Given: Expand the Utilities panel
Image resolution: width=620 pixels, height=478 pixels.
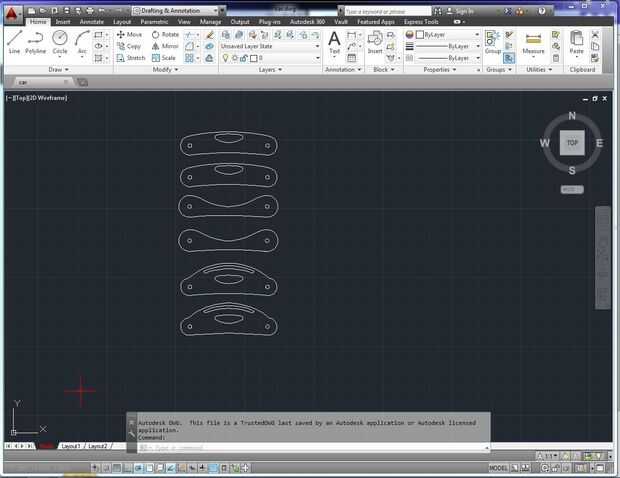Looking at the screenshot, I should [x=539, y=70].
